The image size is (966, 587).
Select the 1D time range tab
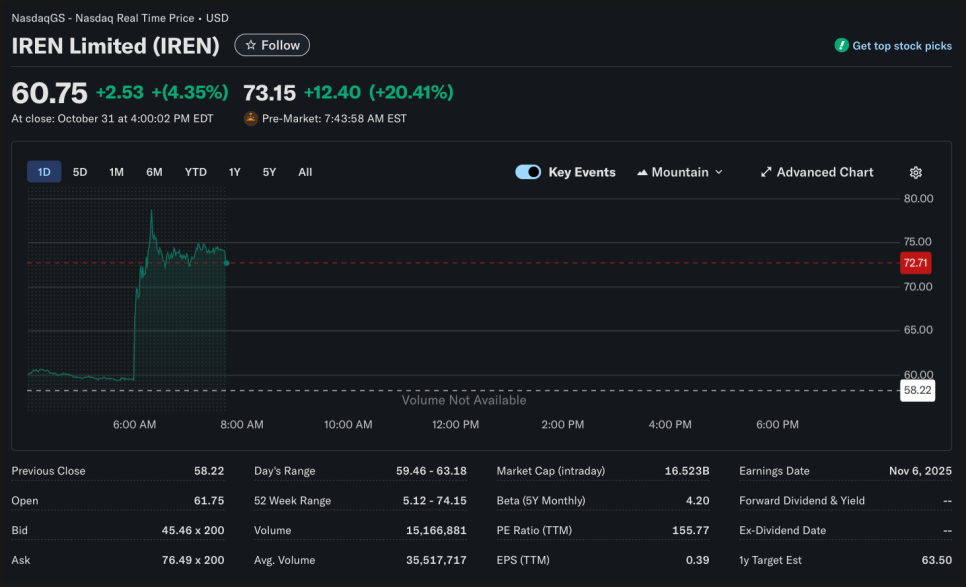click(44, 172)
